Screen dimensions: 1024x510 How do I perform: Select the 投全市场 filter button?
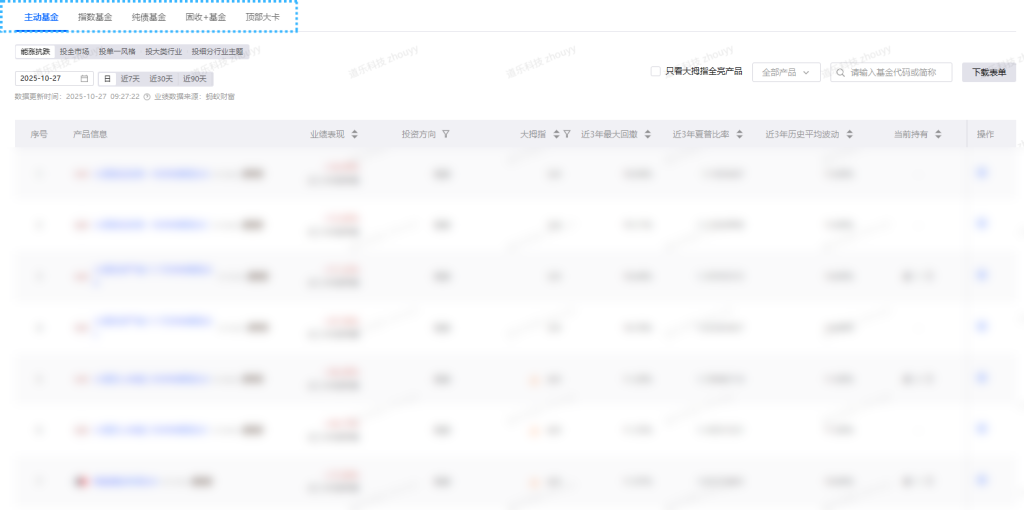pos(74,51)
